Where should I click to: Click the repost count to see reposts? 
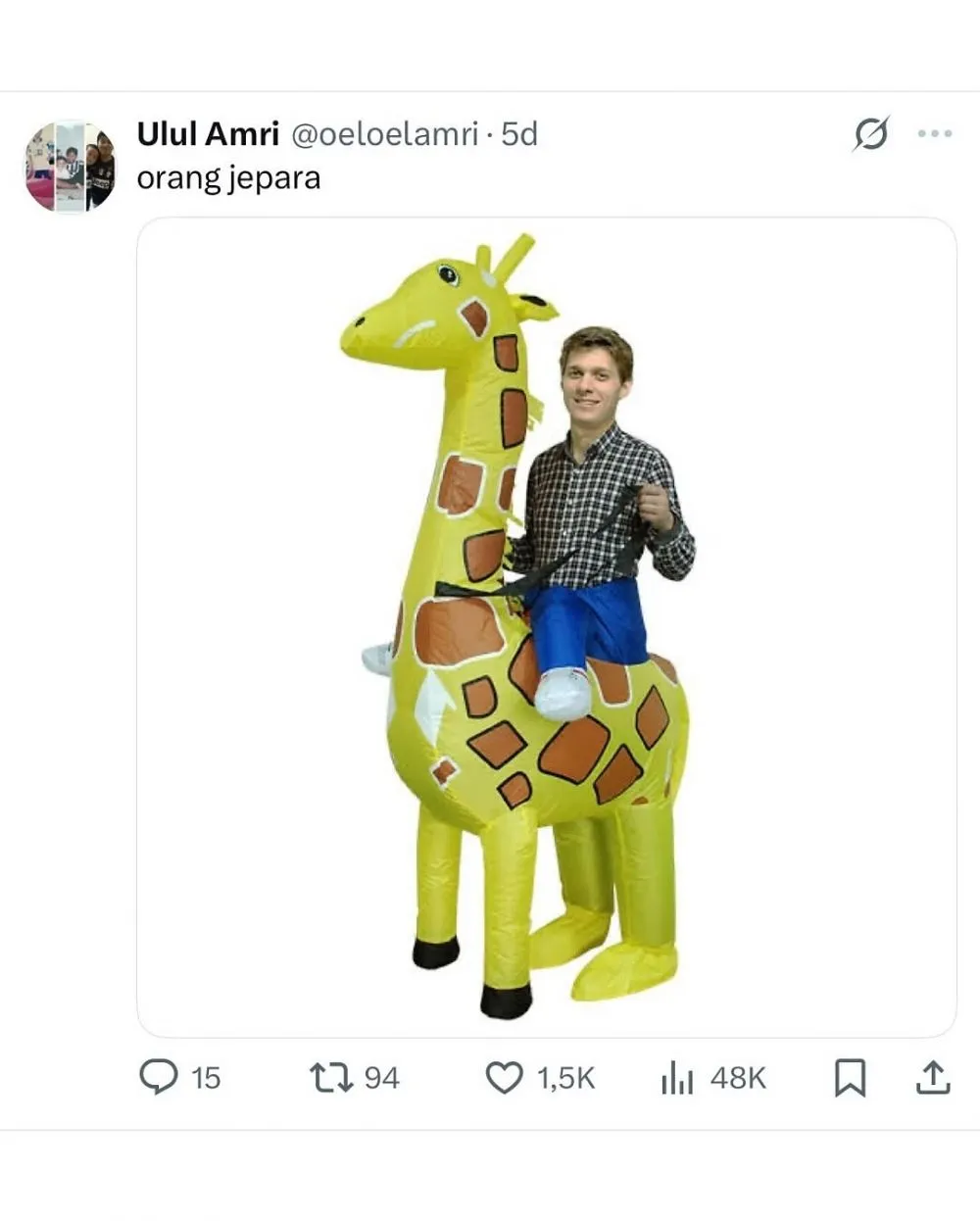[381, 1079]
